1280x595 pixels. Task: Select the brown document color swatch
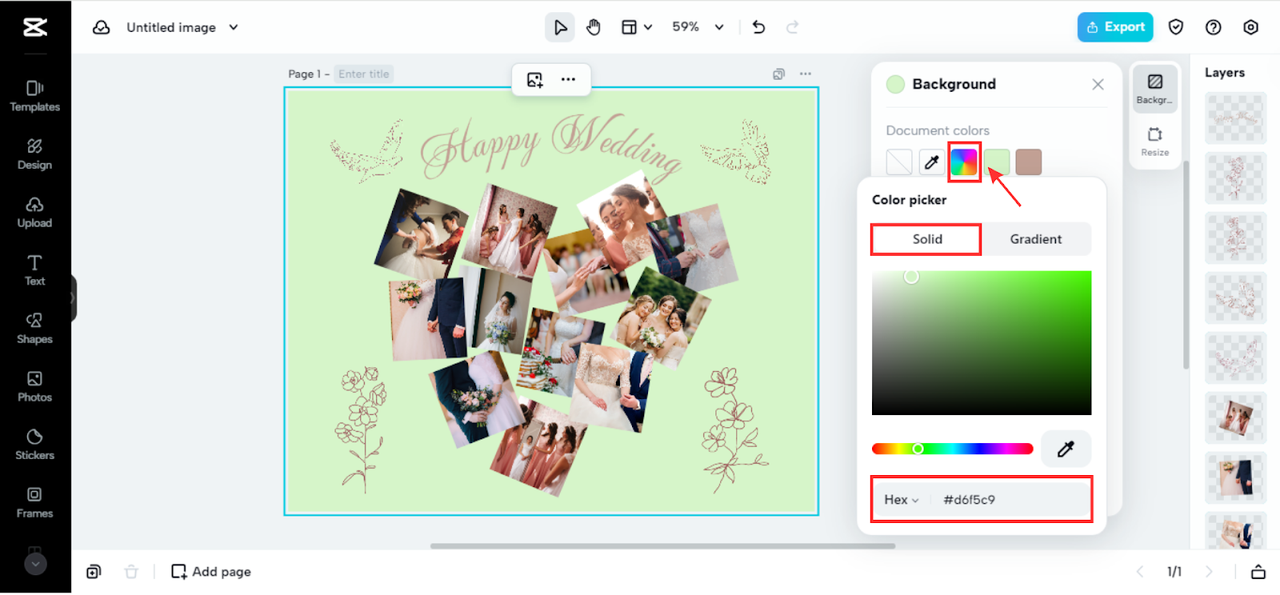pyautogui.click(x=1029, y=162)
